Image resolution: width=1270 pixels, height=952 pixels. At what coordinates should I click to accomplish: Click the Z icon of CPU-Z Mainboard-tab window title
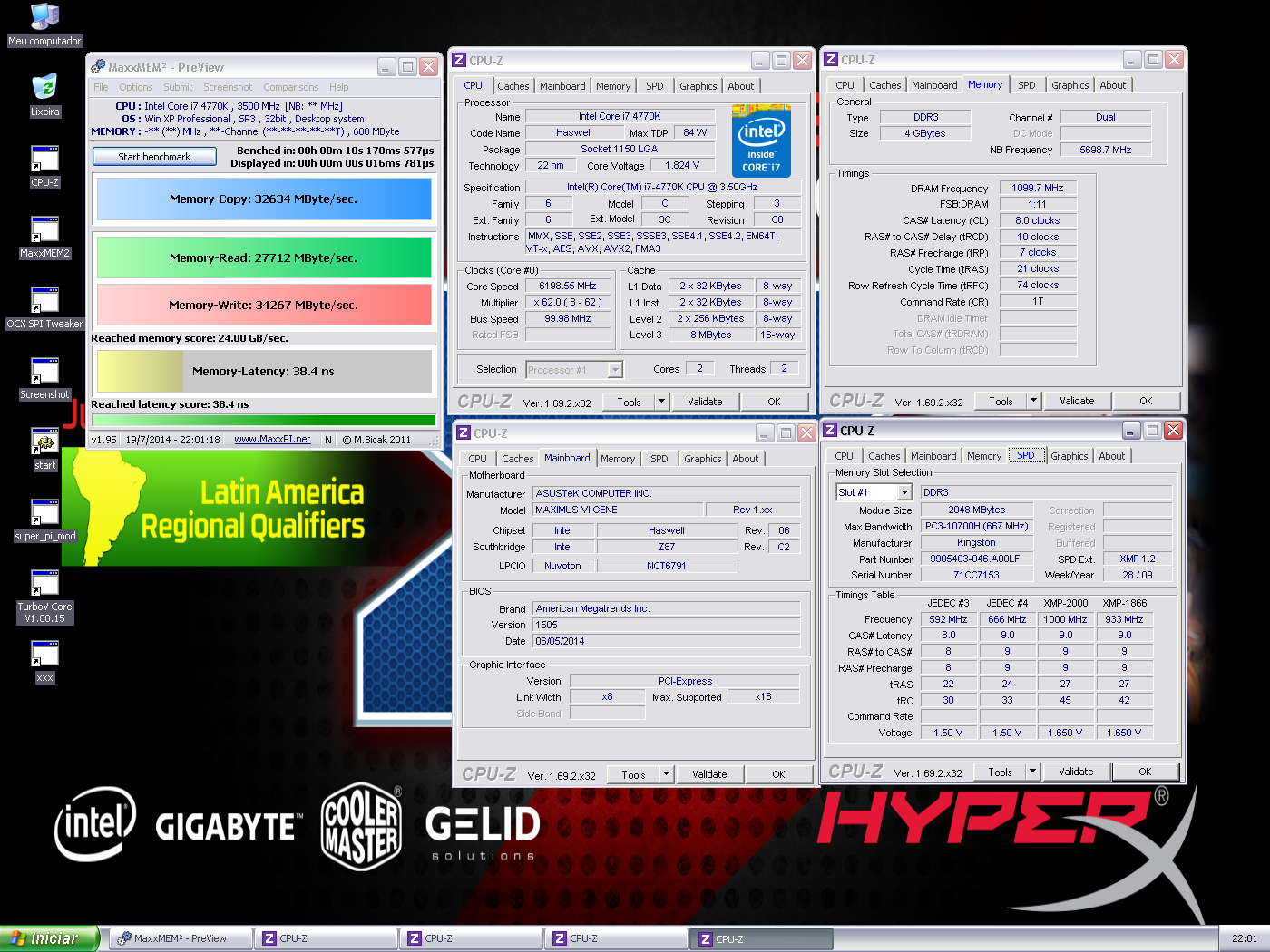pyautogui.click(x=464, y=433)
